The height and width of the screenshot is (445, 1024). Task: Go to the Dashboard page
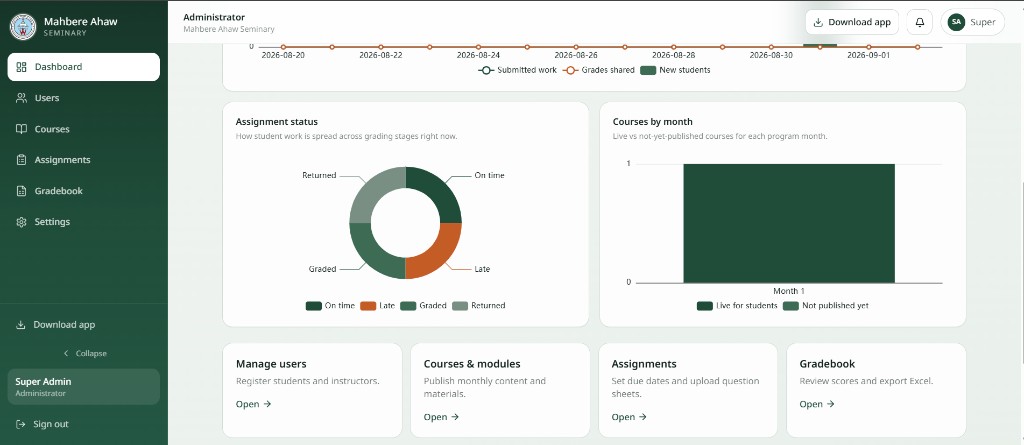click(x=84, y=67)
